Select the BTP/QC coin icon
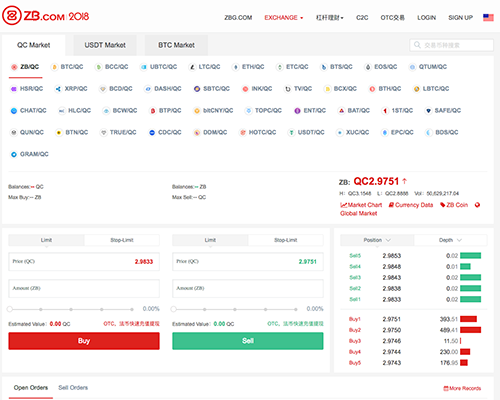Screen dimensions: 500x400 coord(153,111)
